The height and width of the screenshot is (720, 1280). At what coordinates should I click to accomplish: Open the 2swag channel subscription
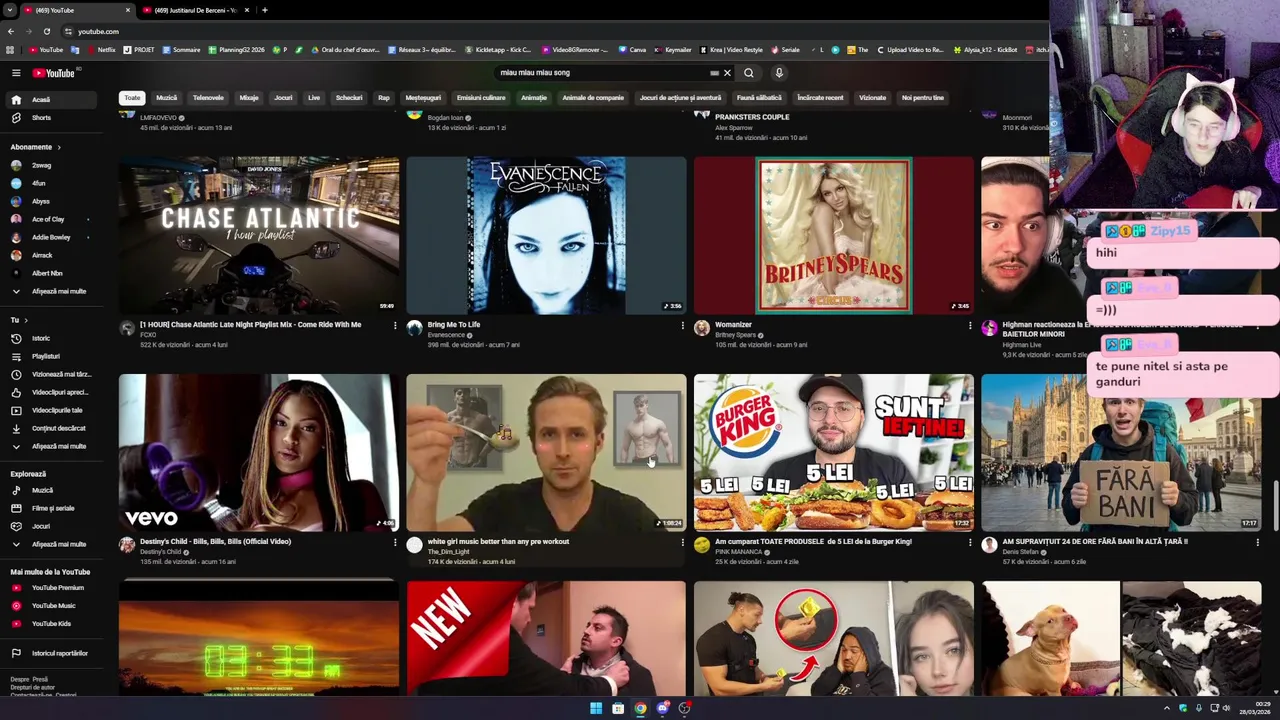[x=49, y=165]
